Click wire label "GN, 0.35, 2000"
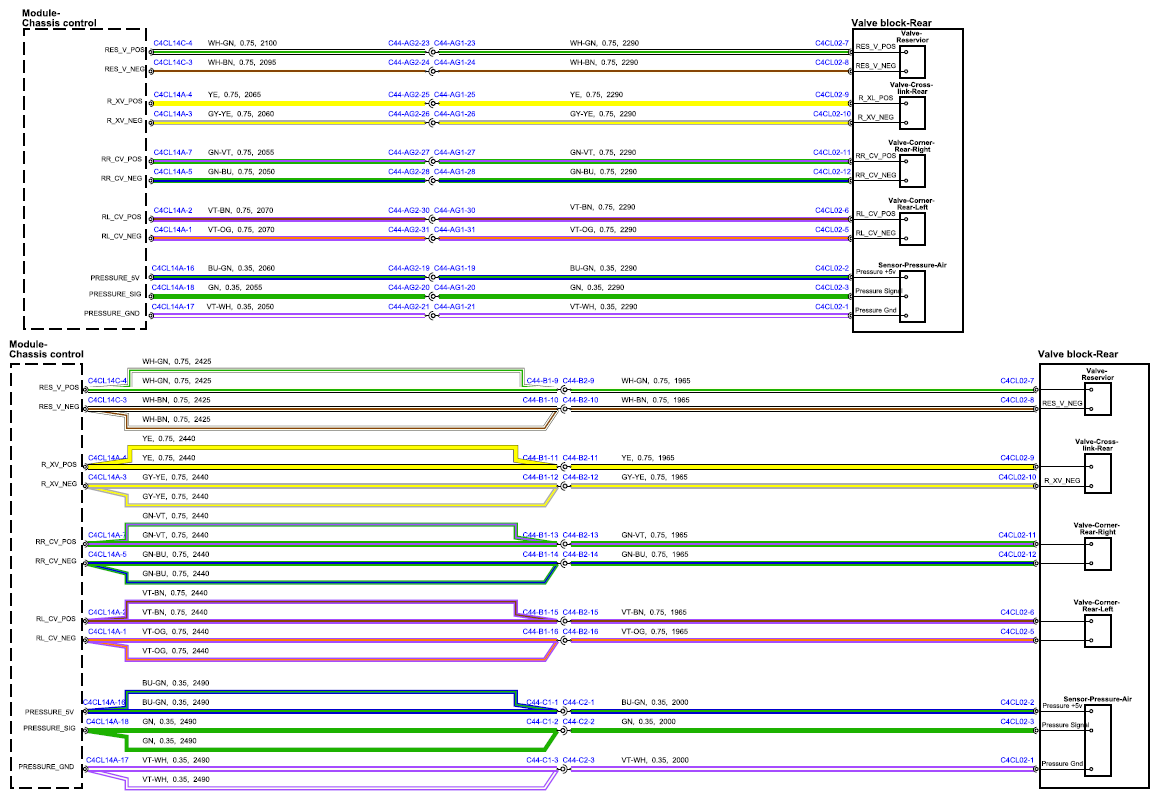 pos(649,722)
